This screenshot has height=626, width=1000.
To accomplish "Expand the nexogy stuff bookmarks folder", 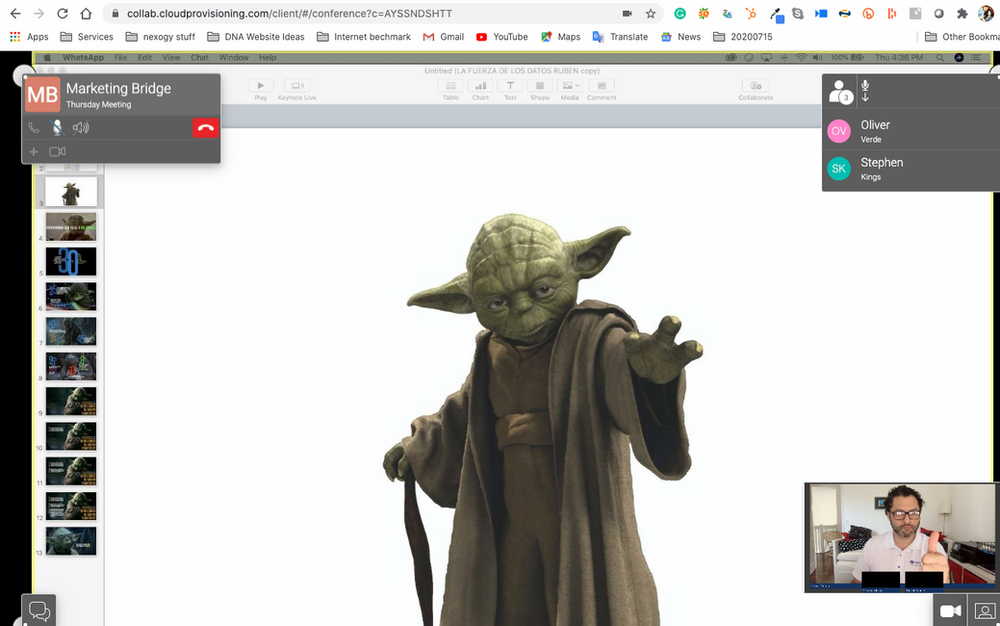I will point(161,37).
